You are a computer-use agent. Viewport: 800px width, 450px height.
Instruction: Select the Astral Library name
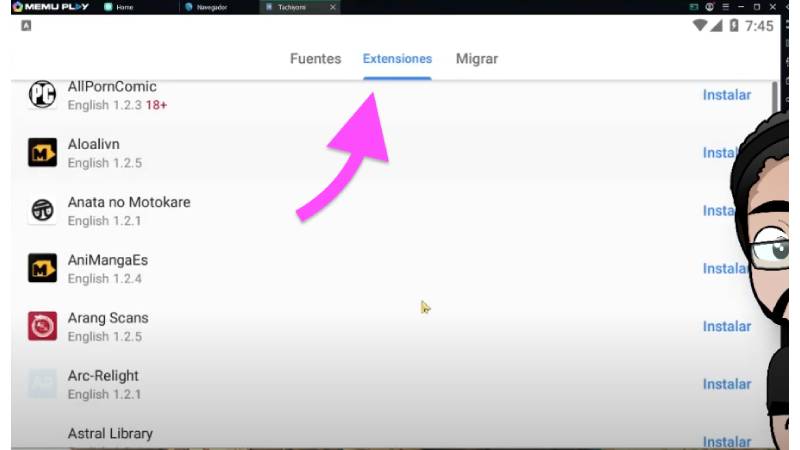tap(110, 434)
